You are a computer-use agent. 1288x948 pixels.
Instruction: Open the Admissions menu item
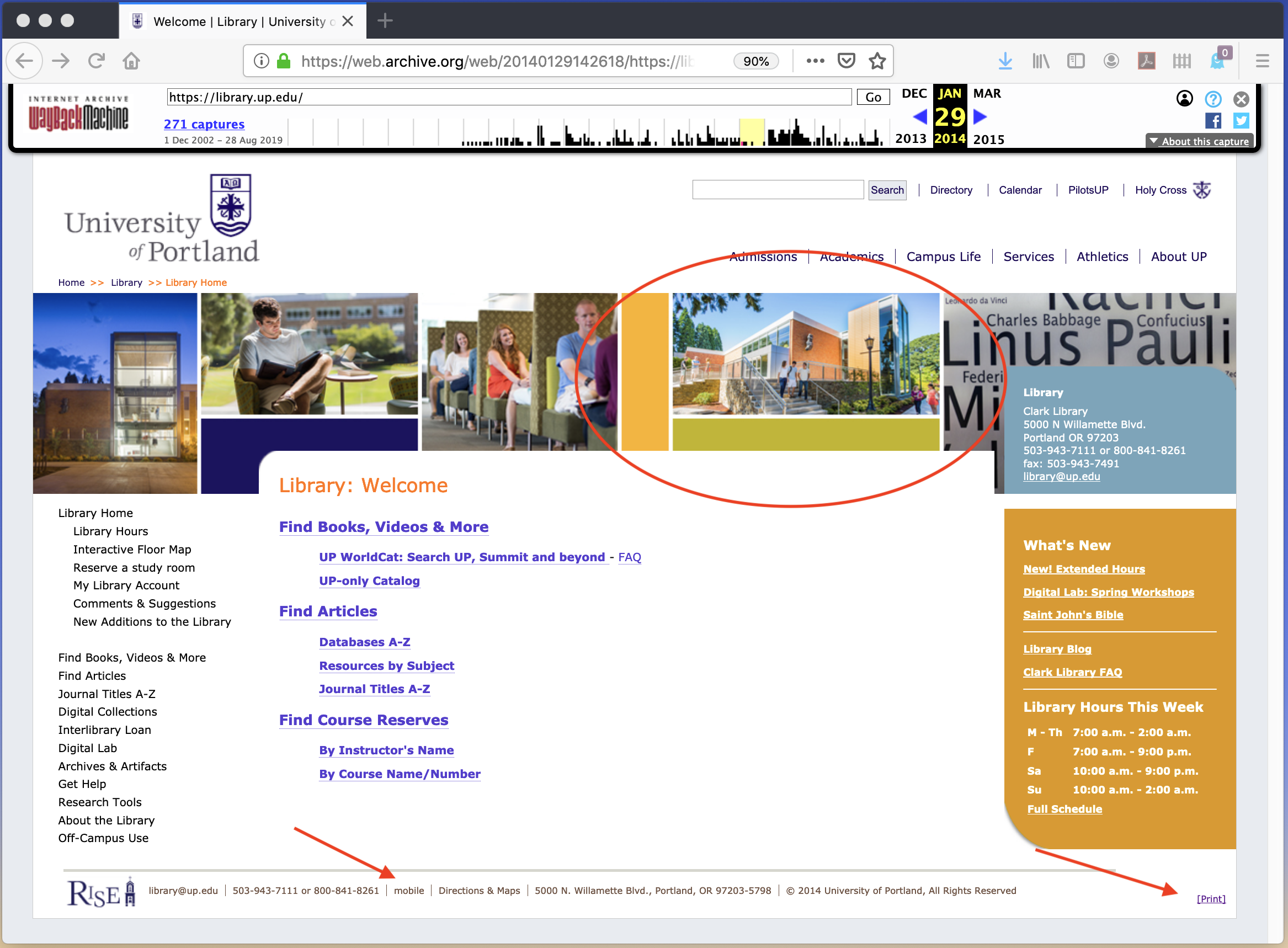coord(763,257)
